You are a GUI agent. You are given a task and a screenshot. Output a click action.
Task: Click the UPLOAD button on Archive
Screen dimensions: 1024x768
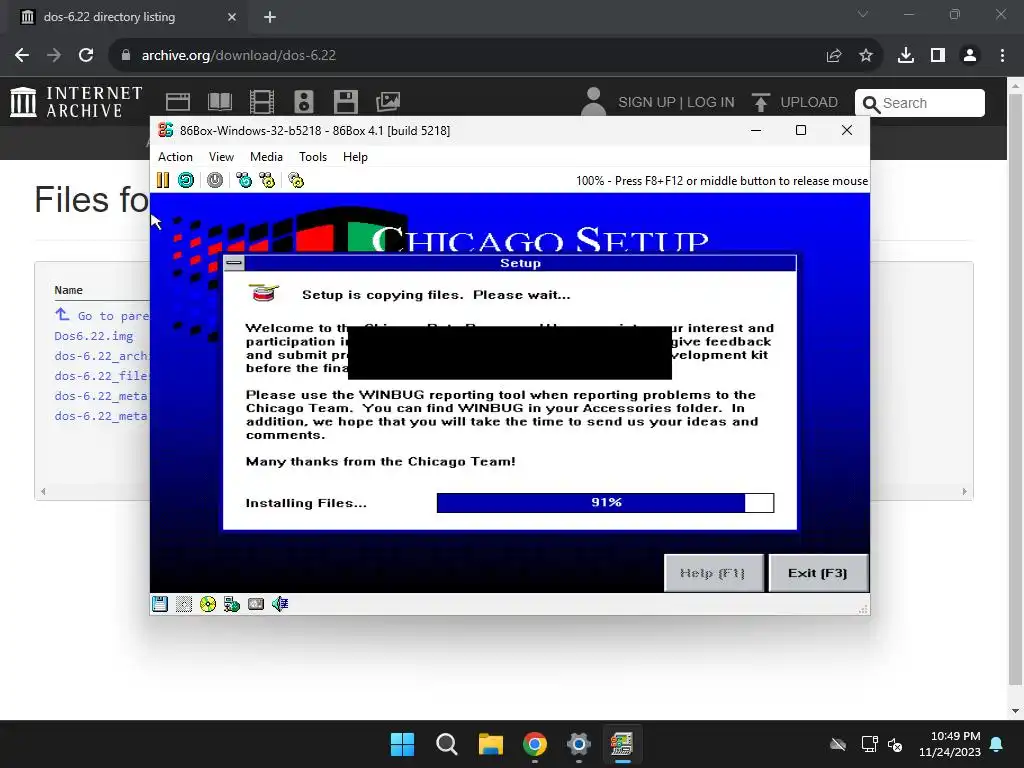coord(795,103)
